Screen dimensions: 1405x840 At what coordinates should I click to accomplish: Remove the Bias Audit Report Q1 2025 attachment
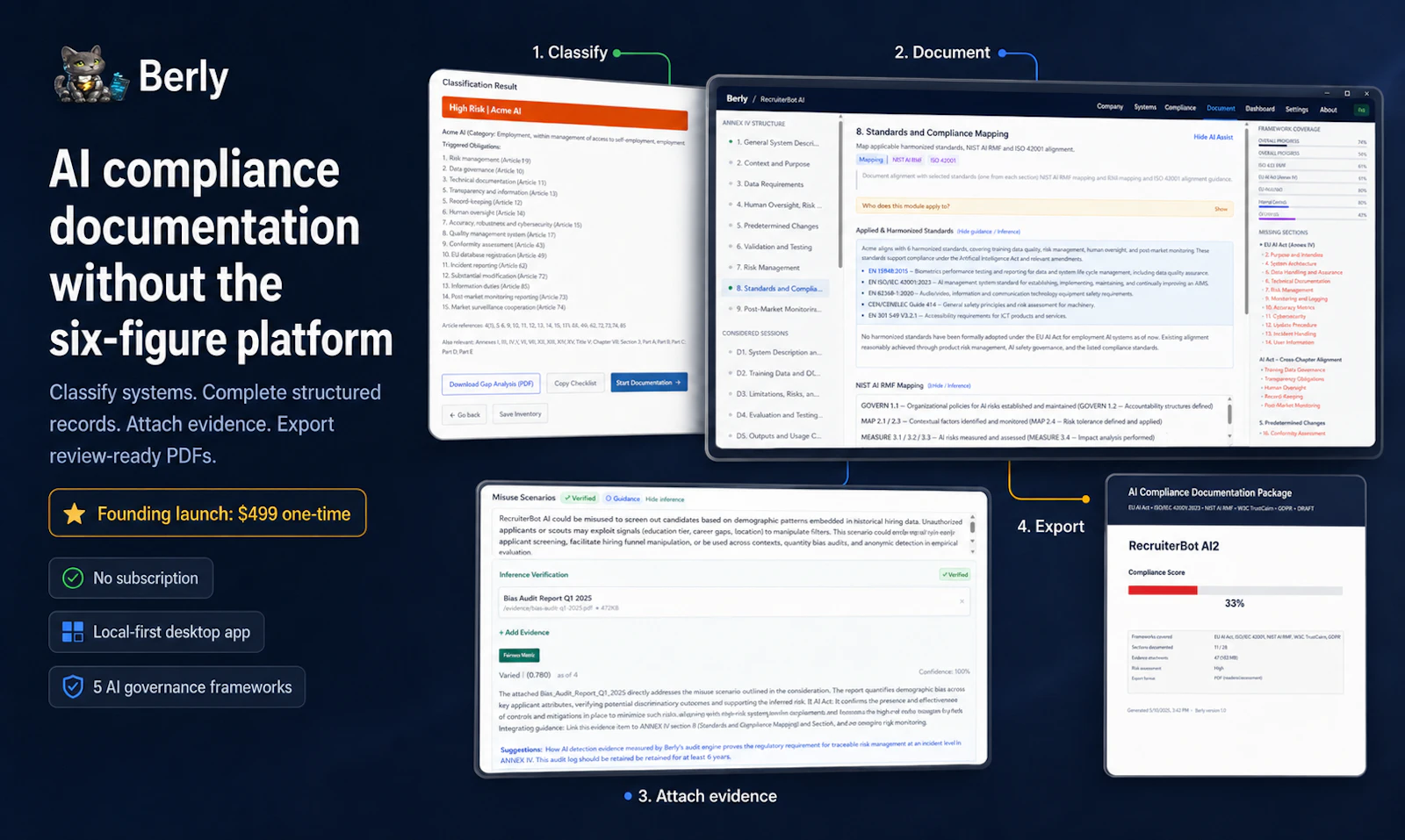point(962,601)
